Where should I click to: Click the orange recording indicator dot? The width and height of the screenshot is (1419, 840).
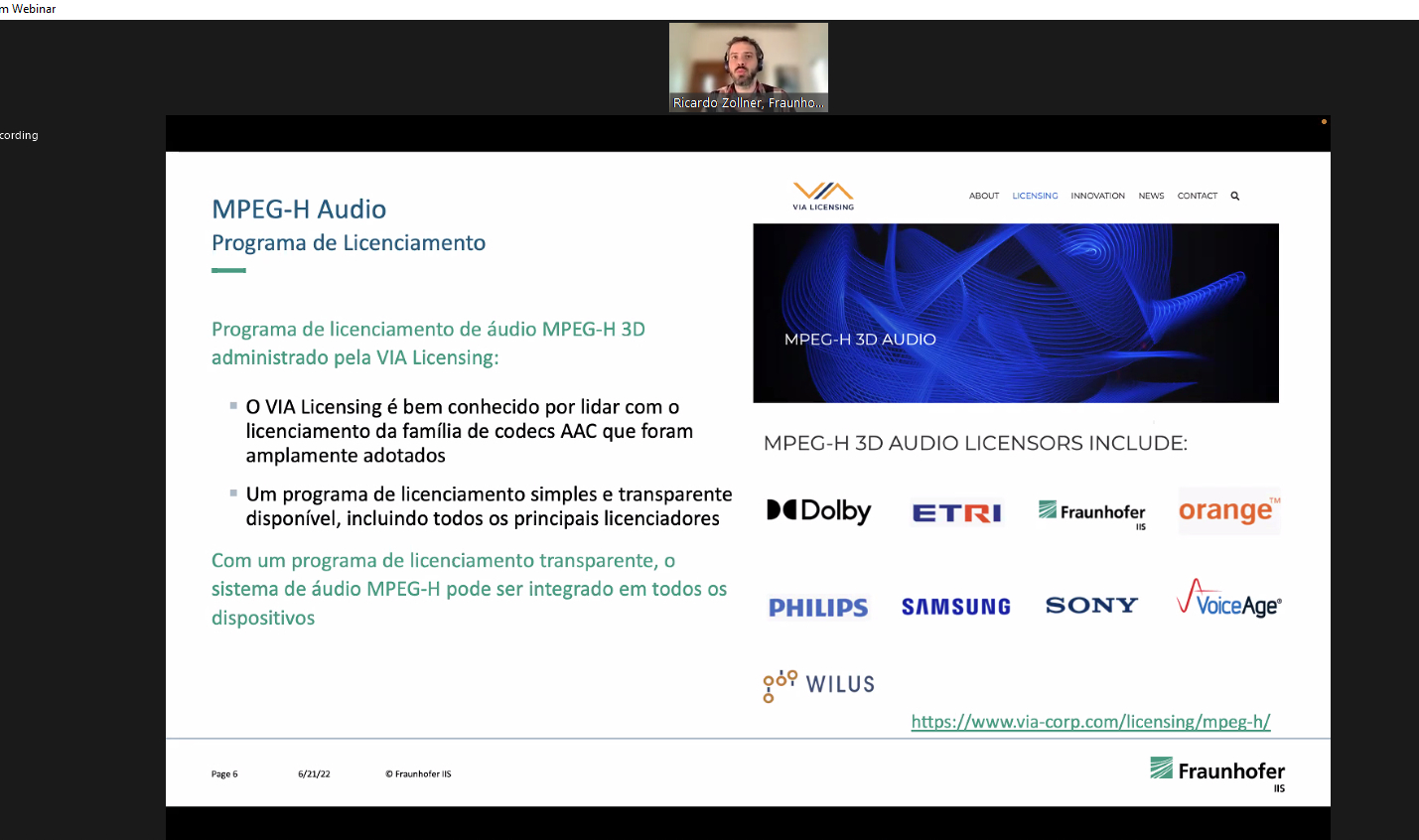pos(1324,122)
